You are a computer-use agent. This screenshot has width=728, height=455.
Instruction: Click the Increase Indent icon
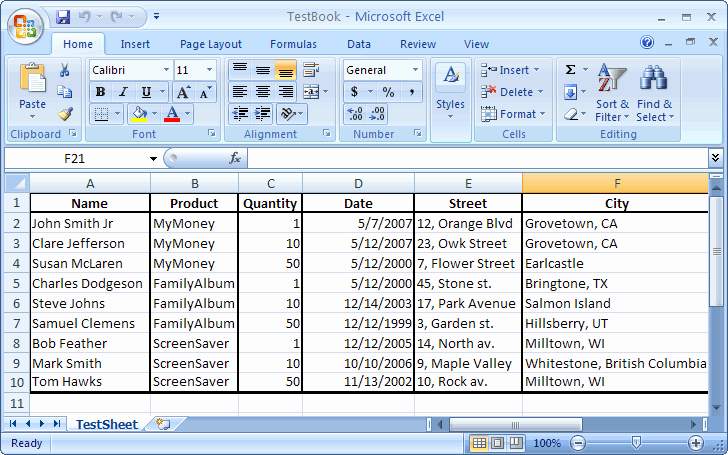pyautogui.click(x=263, y=114)
